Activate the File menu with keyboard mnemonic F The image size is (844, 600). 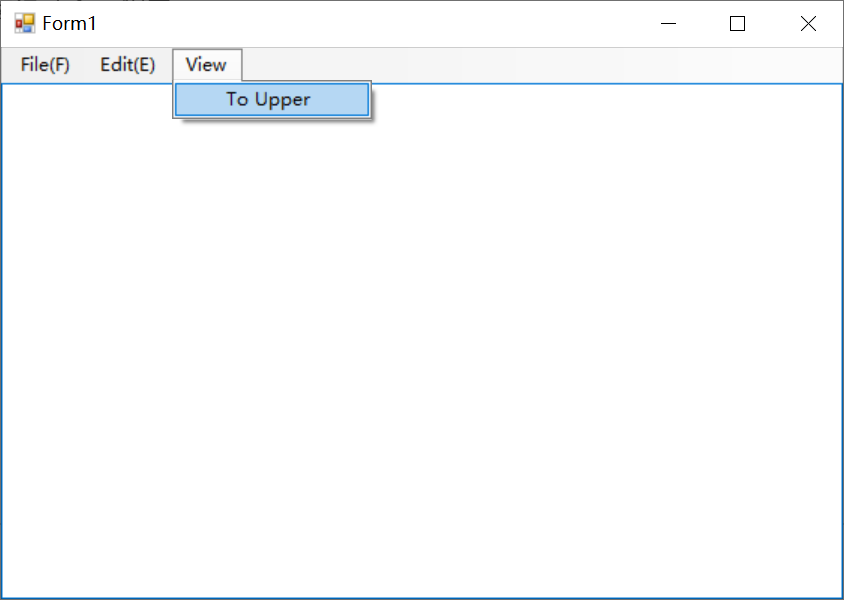pyautogui.click(x=44, y=64)
